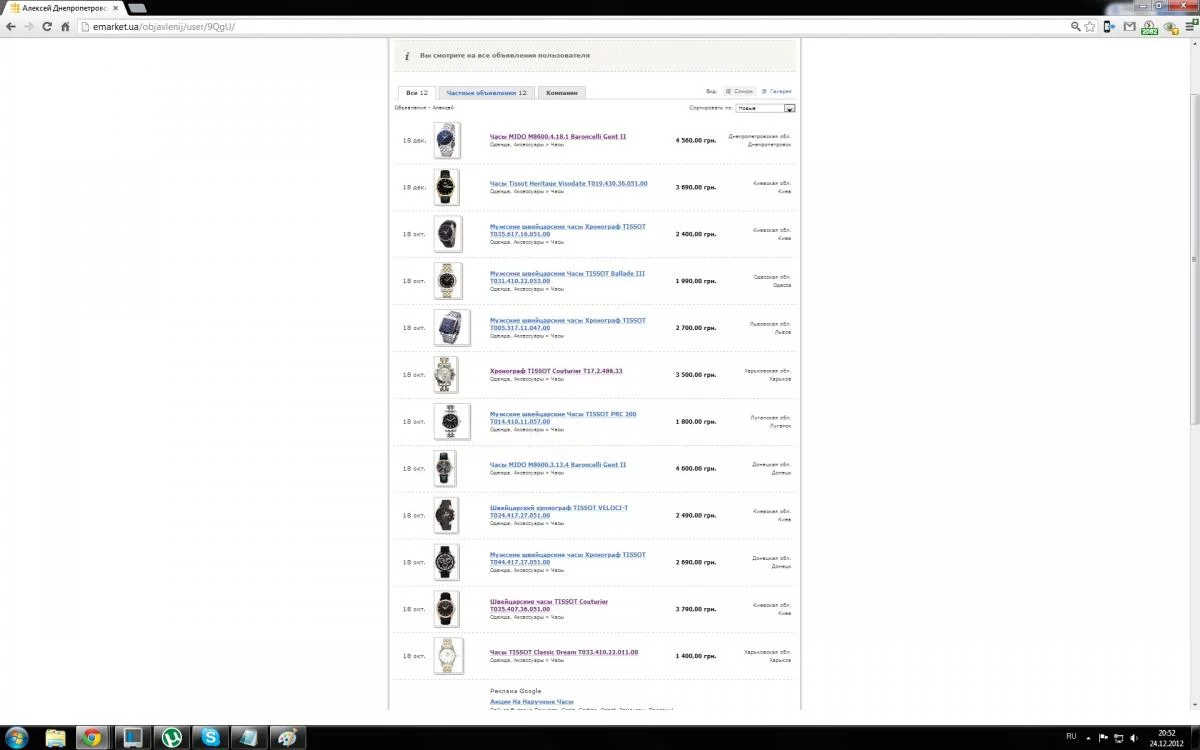Image resolution: width=1200 pixels, height=750 pixels.
Task: Switch to the 'Компании' tab
Action: [x=562, y=92]
